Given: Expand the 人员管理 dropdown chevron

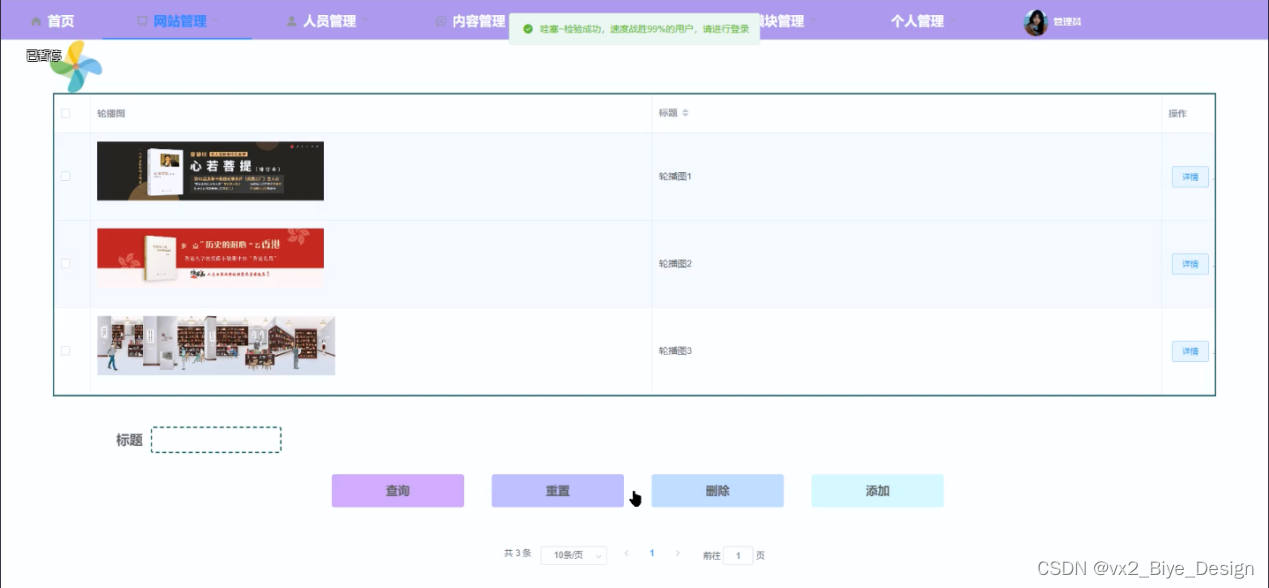Looking at the screenshot, I should [x=366, y=21].
